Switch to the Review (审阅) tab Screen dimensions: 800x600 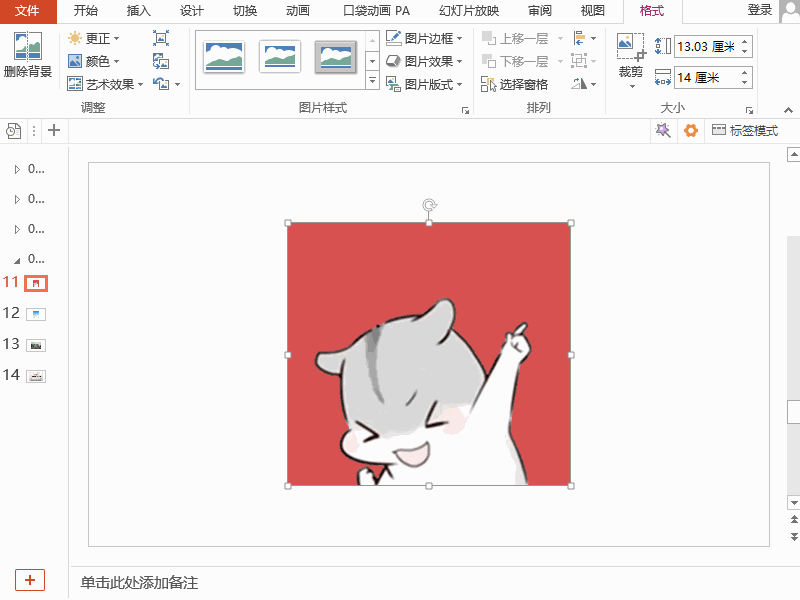point(540,11)
